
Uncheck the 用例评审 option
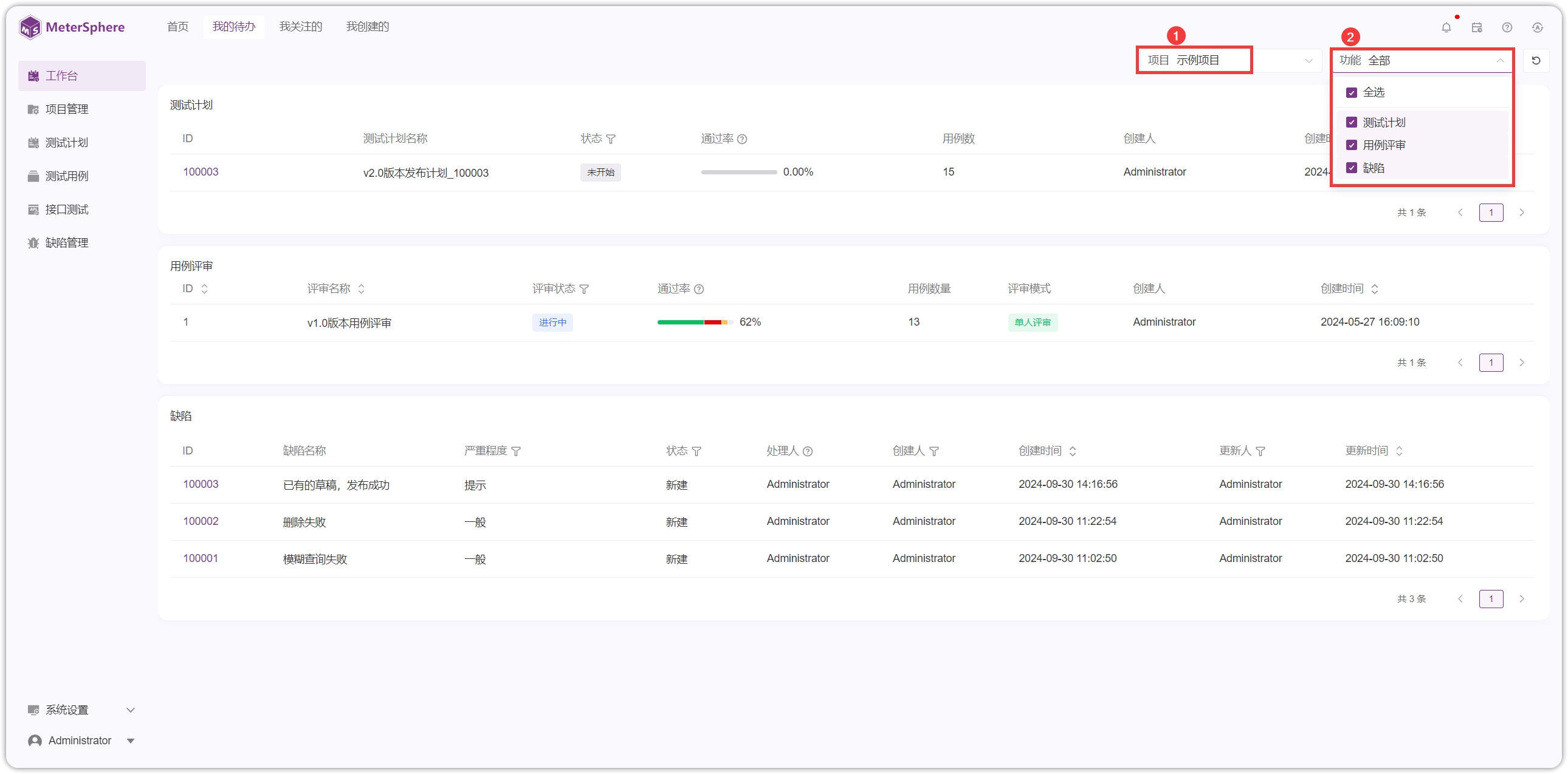point(1352,145)
